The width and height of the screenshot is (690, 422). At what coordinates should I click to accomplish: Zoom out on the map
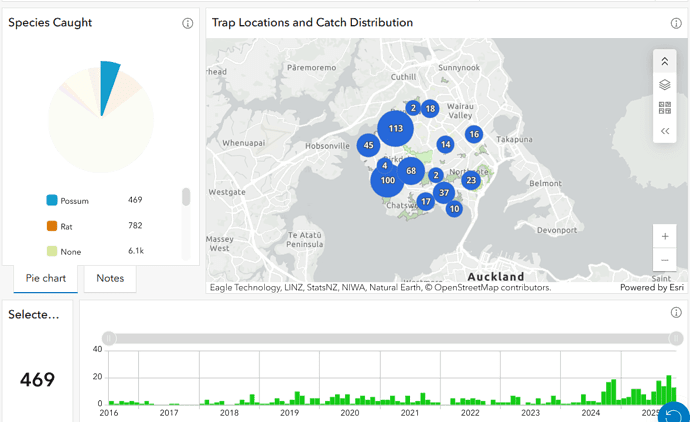[665, 259]
